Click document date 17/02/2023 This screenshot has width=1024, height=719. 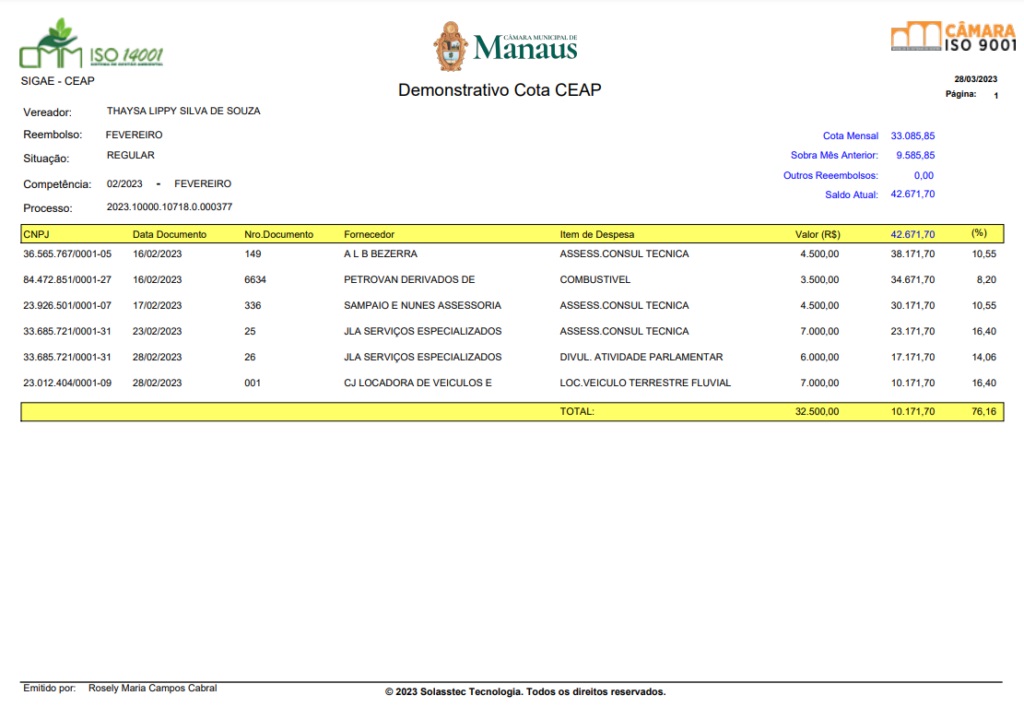point(157,306)
